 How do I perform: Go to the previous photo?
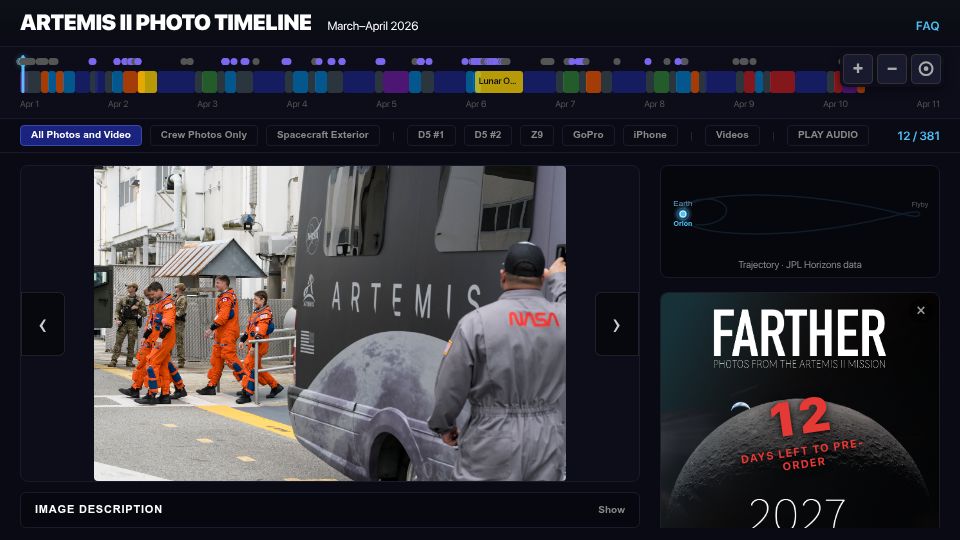[43, 324]
